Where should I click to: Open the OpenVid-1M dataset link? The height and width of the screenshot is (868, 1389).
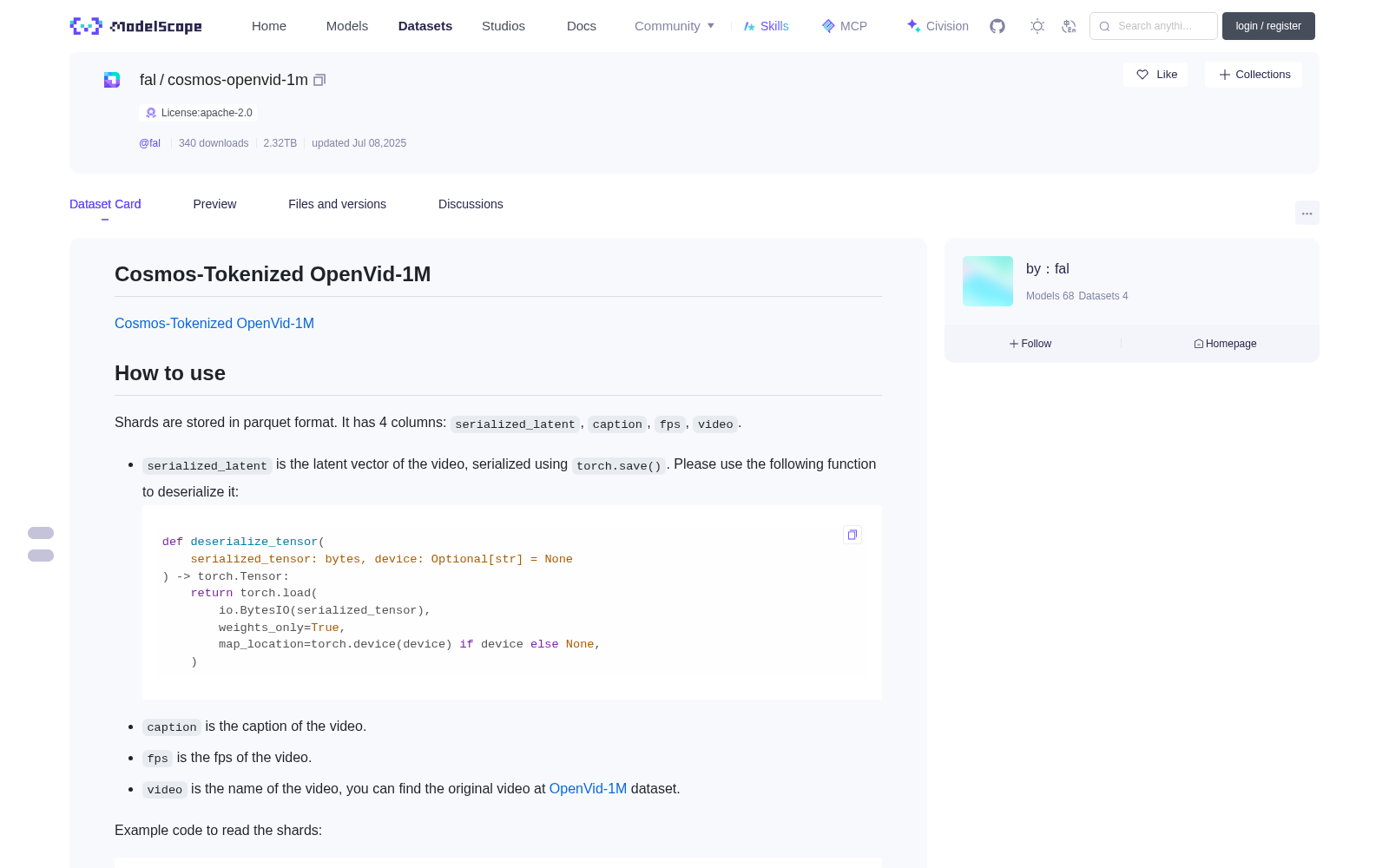coord(588,788)
